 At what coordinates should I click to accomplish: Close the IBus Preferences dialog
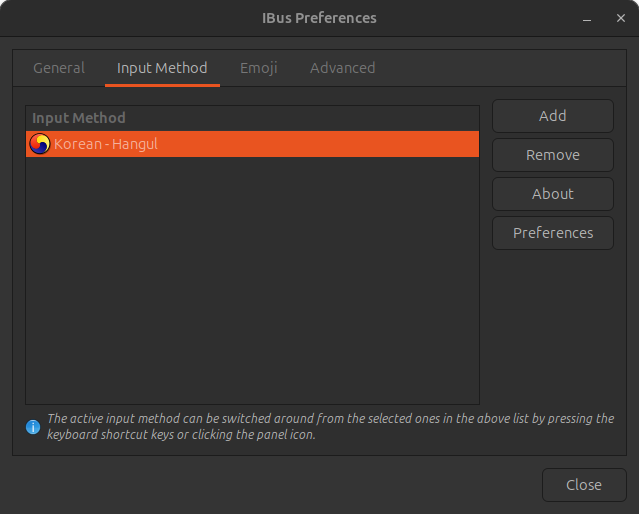(584, 485)
